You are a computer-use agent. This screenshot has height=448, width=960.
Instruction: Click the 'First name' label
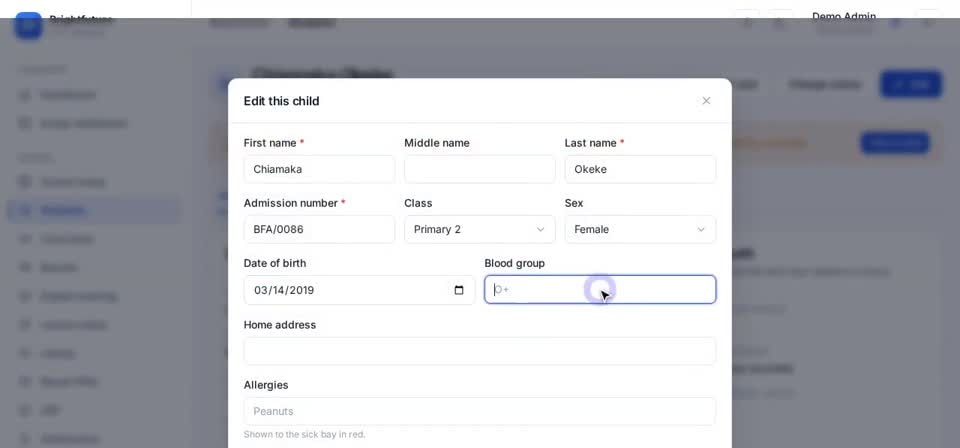click(270, 143)
